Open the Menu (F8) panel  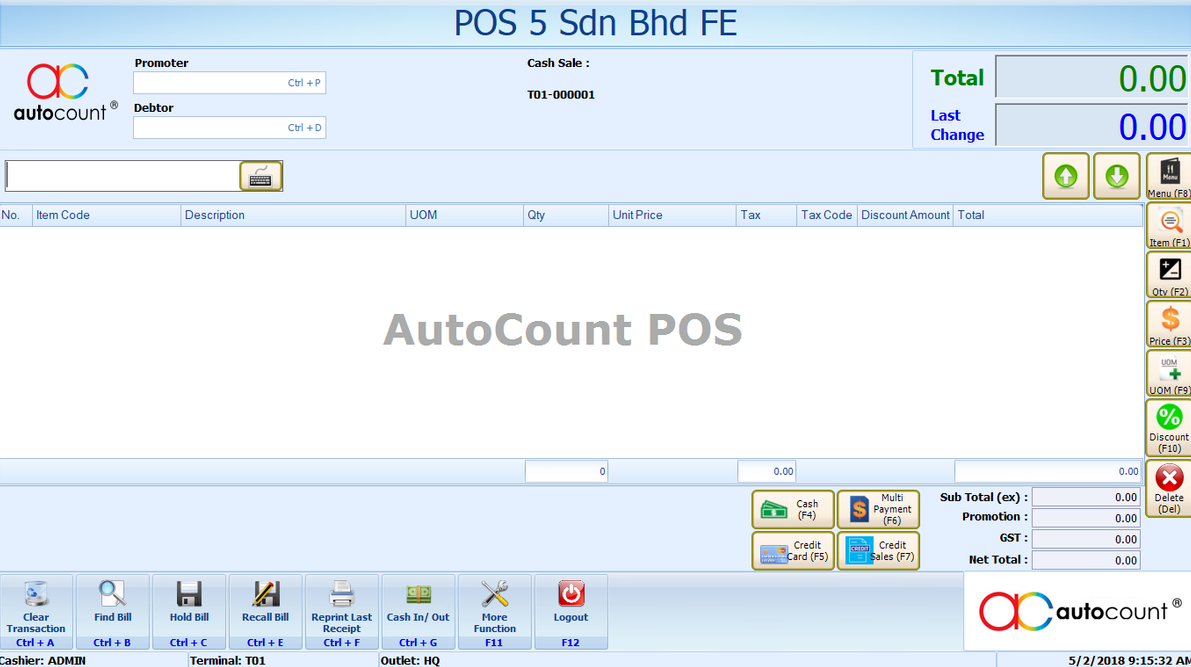(1169, 176)
